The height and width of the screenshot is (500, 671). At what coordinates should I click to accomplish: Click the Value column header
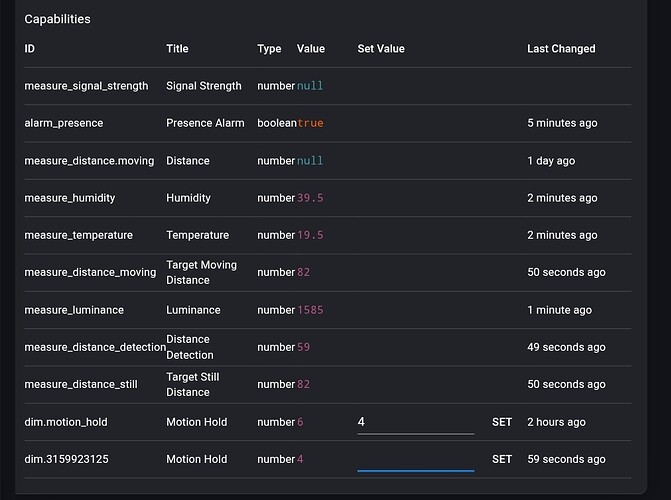click(311, 48)
